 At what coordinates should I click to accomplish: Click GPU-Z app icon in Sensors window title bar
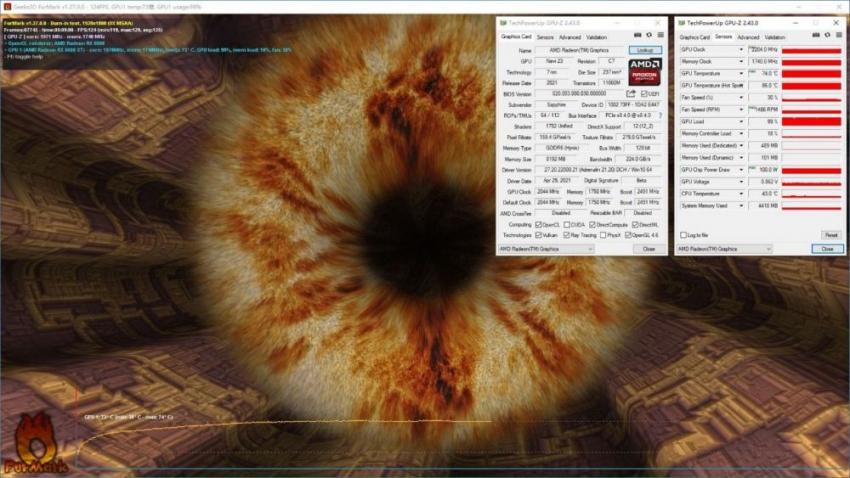(x=681, y=23)
